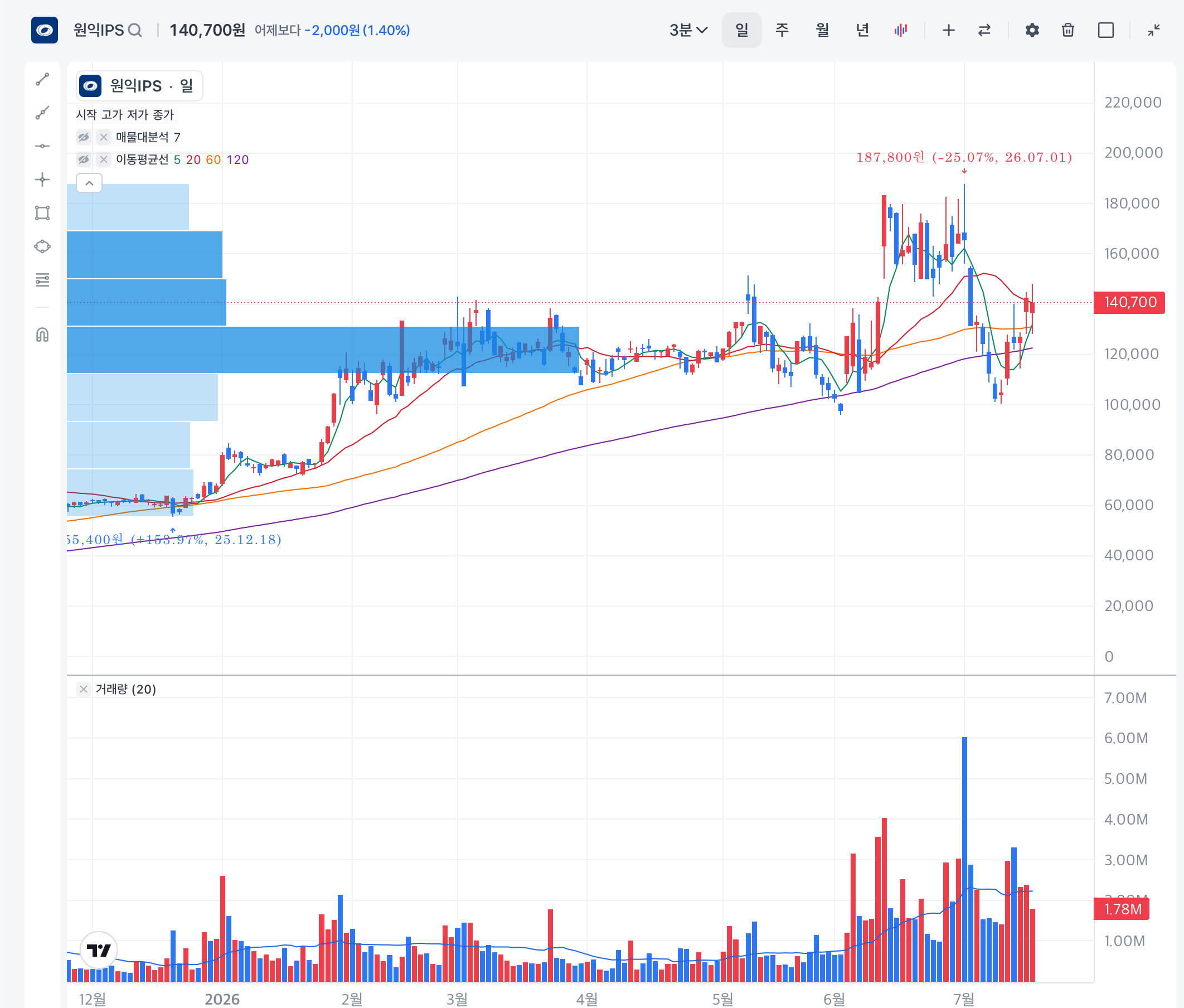Image resolution: width=1184 pixels, height=1008 pixels.
Task: Hide the 매물대분석 indicator
Action: coord(84,137)
